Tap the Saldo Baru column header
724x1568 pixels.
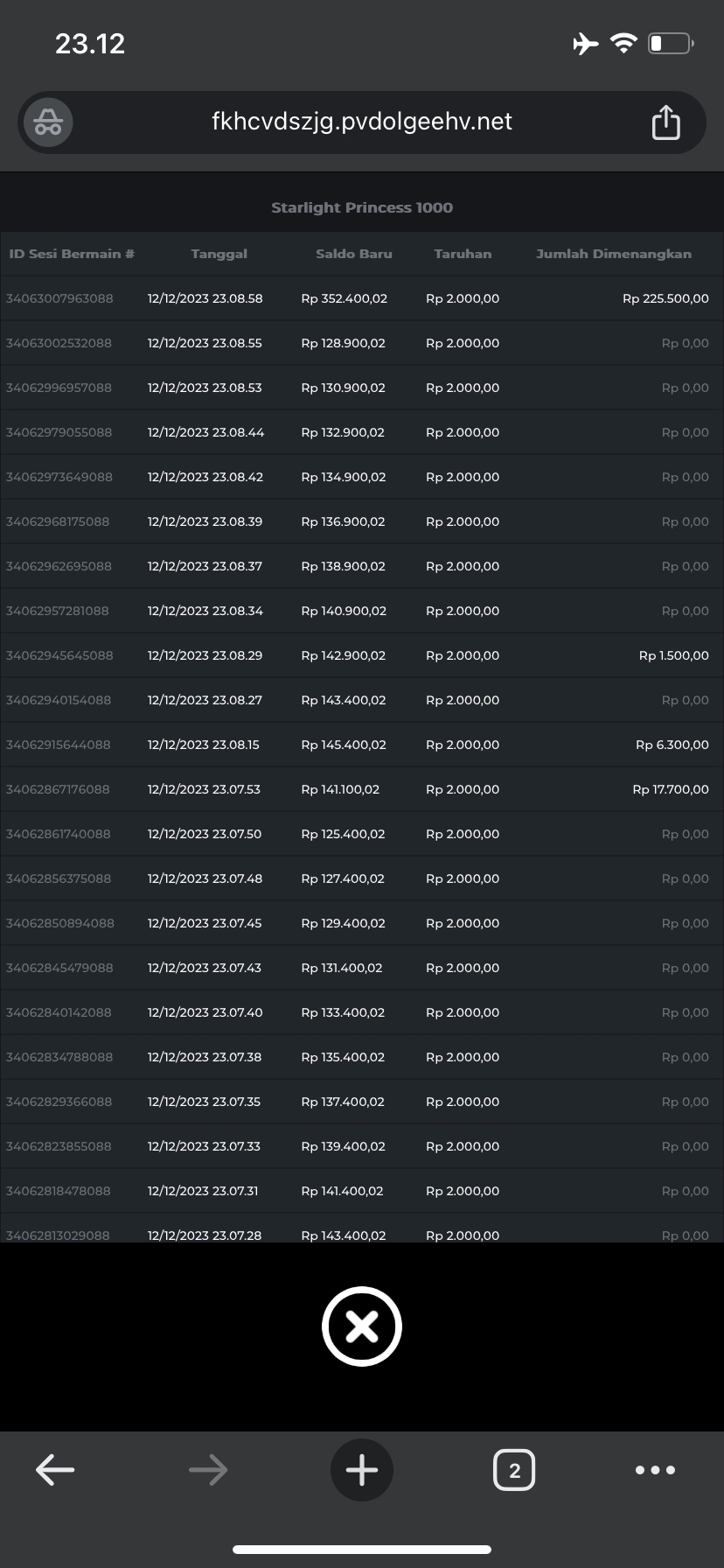click(354, 254)
